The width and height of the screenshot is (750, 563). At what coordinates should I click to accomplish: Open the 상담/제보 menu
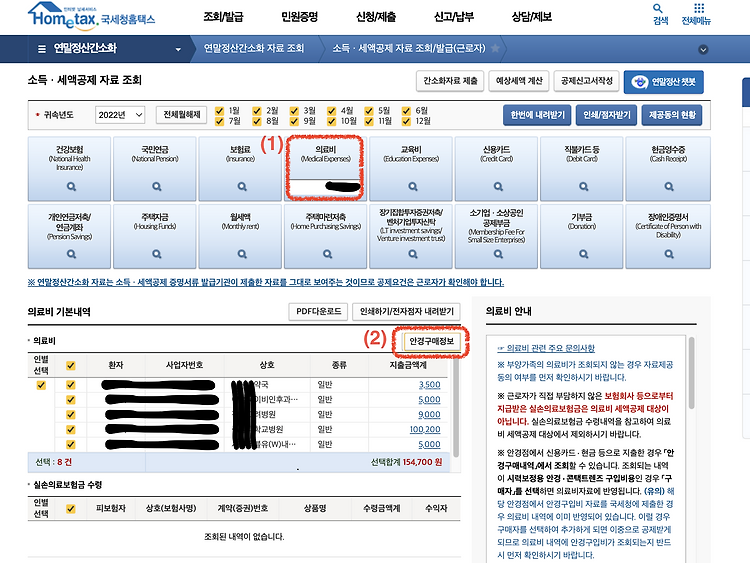click(x=531, y=17)
